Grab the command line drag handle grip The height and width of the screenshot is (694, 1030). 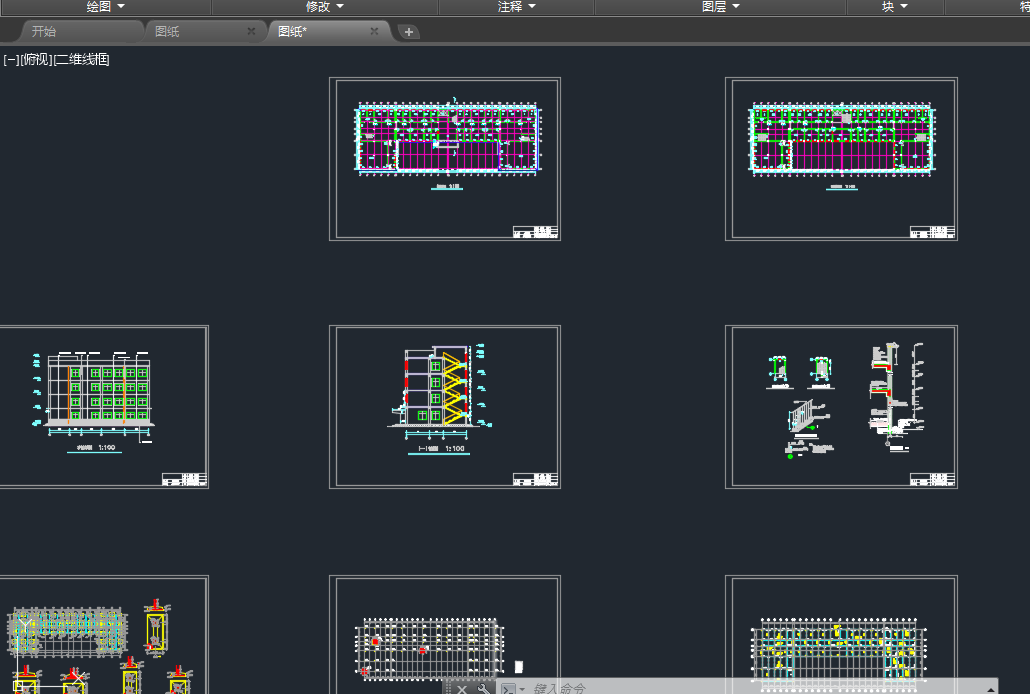449,688
